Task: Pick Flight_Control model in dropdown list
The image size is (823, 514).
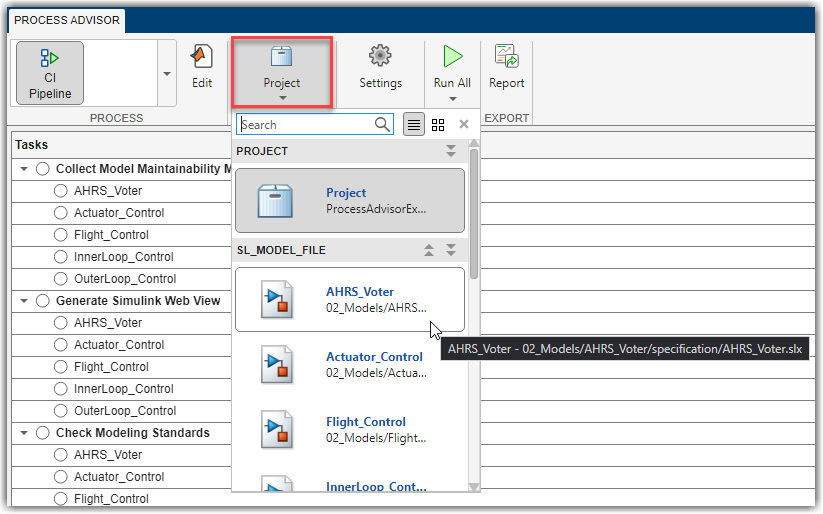Action: pyautogui.click(x=350, y=429)
